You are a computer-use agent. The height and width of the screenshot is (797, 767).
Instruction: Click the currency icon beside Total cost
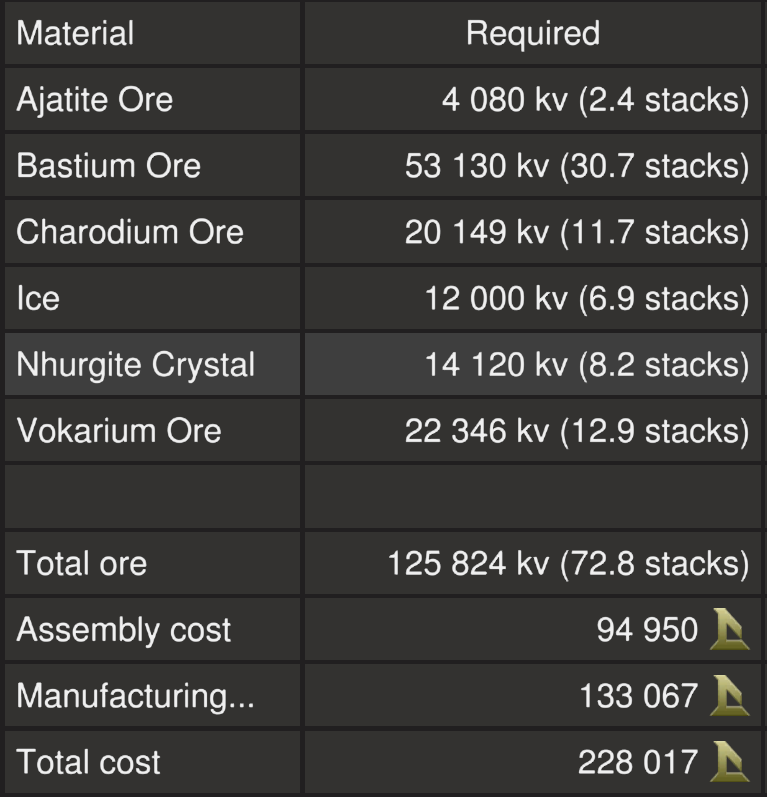click(x=729, y=762)
